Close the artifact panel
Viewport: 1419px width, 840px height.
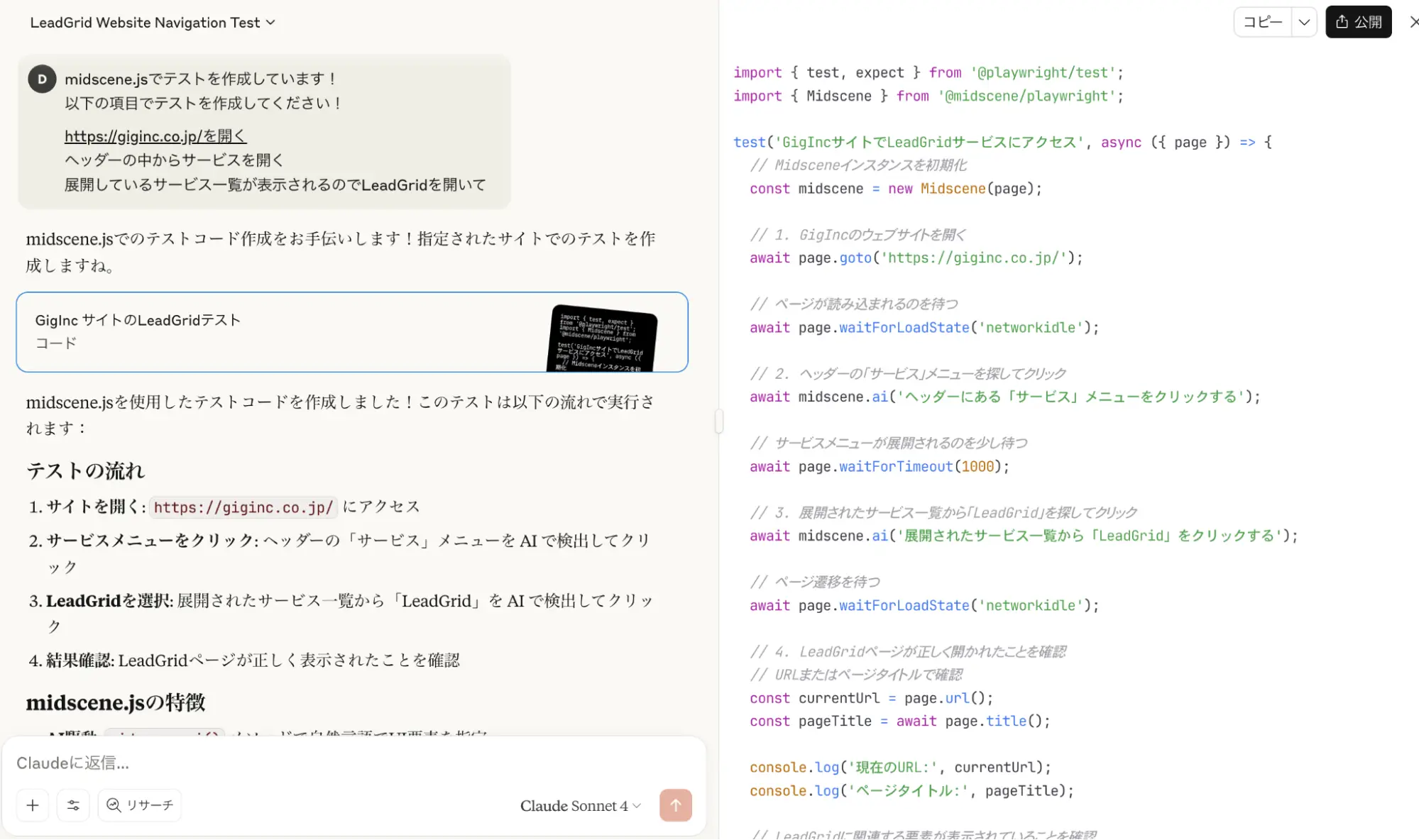1413,22
